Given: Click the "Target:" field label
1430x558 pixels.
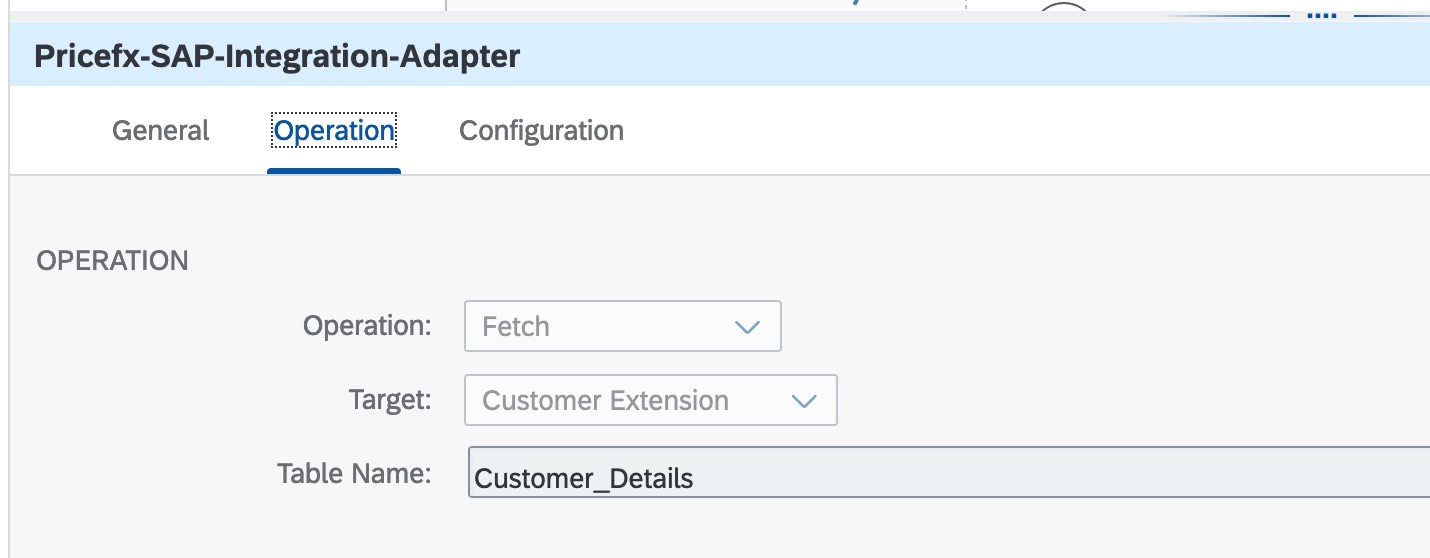Looking at the screenshot, I should click(390, 400).
